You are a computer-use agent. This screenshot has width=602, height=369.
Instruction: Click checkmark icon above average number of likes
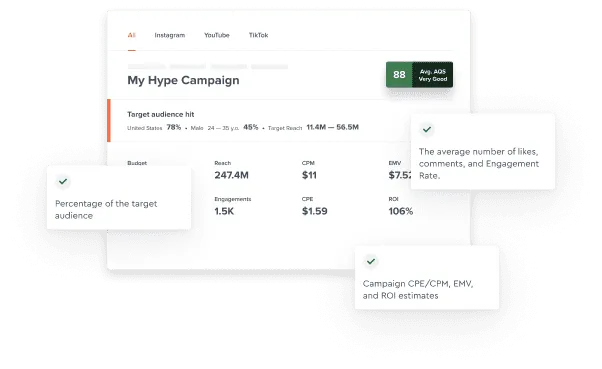click(x=427, y=129)
